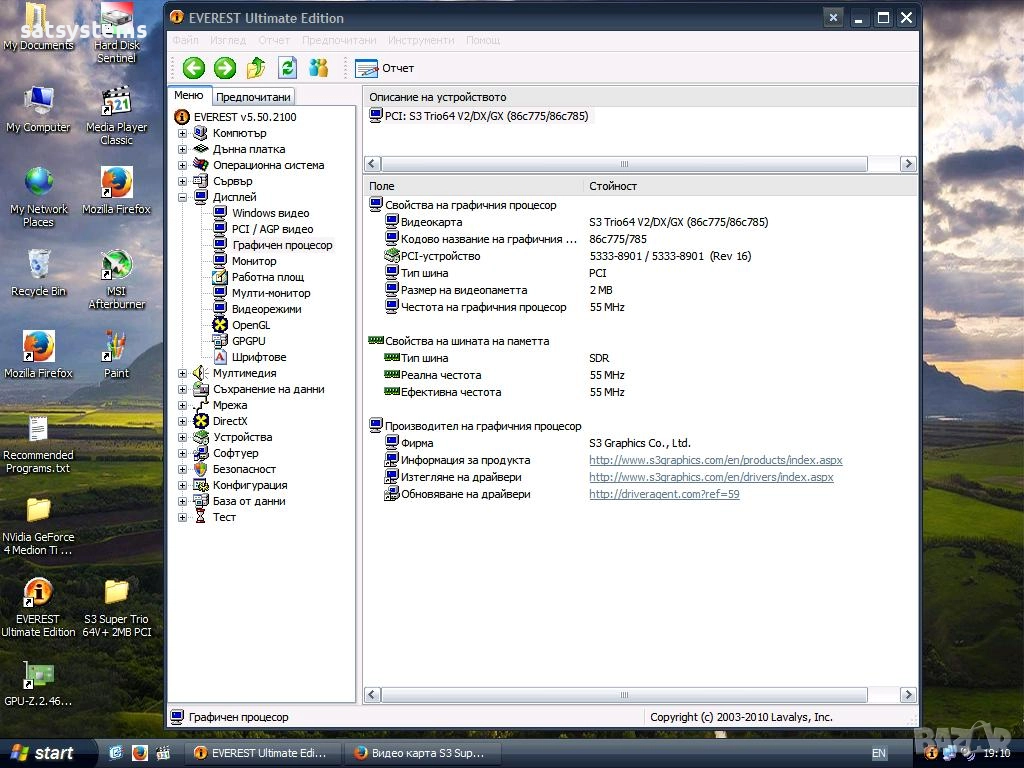1024x768 pixels.
Task: Click the Up level toolbar icon
Action: click(x=256, y=68)
